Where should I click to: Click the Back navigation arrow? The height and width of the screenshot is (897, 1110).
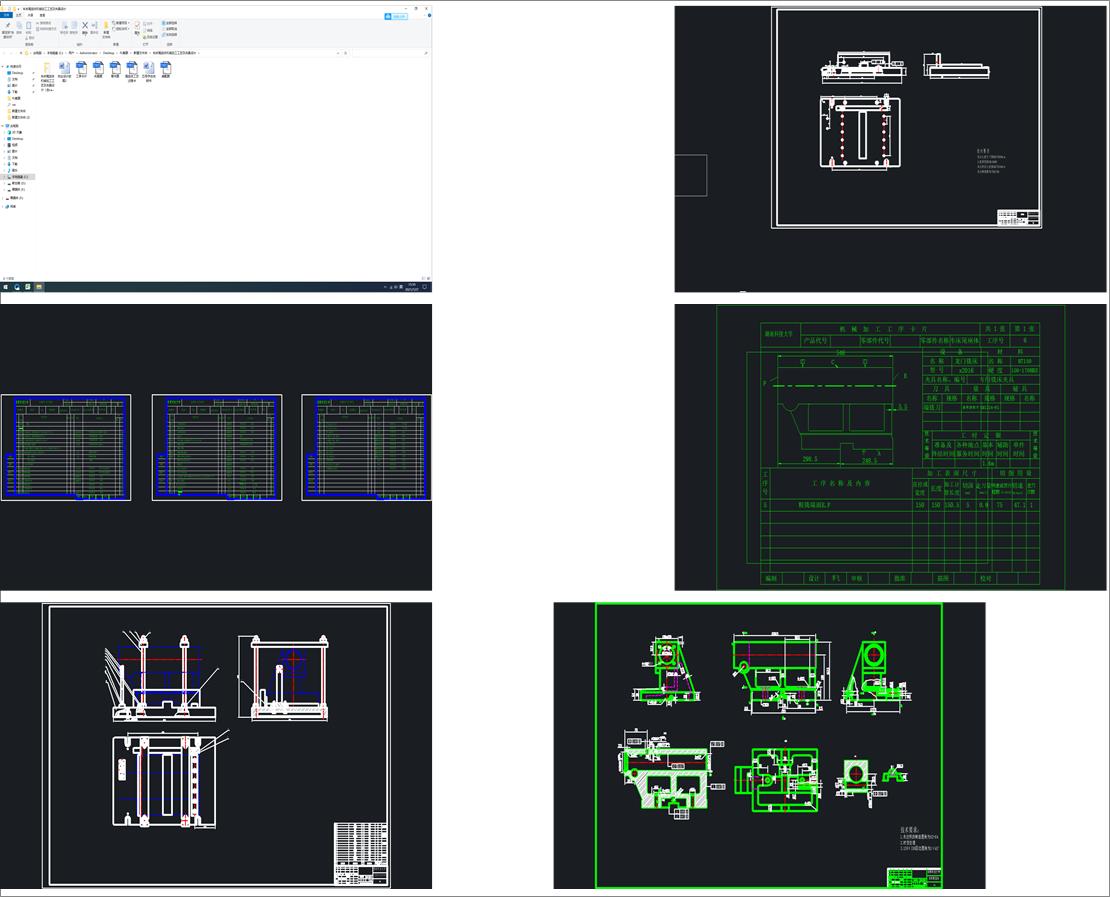click(4, 53)
